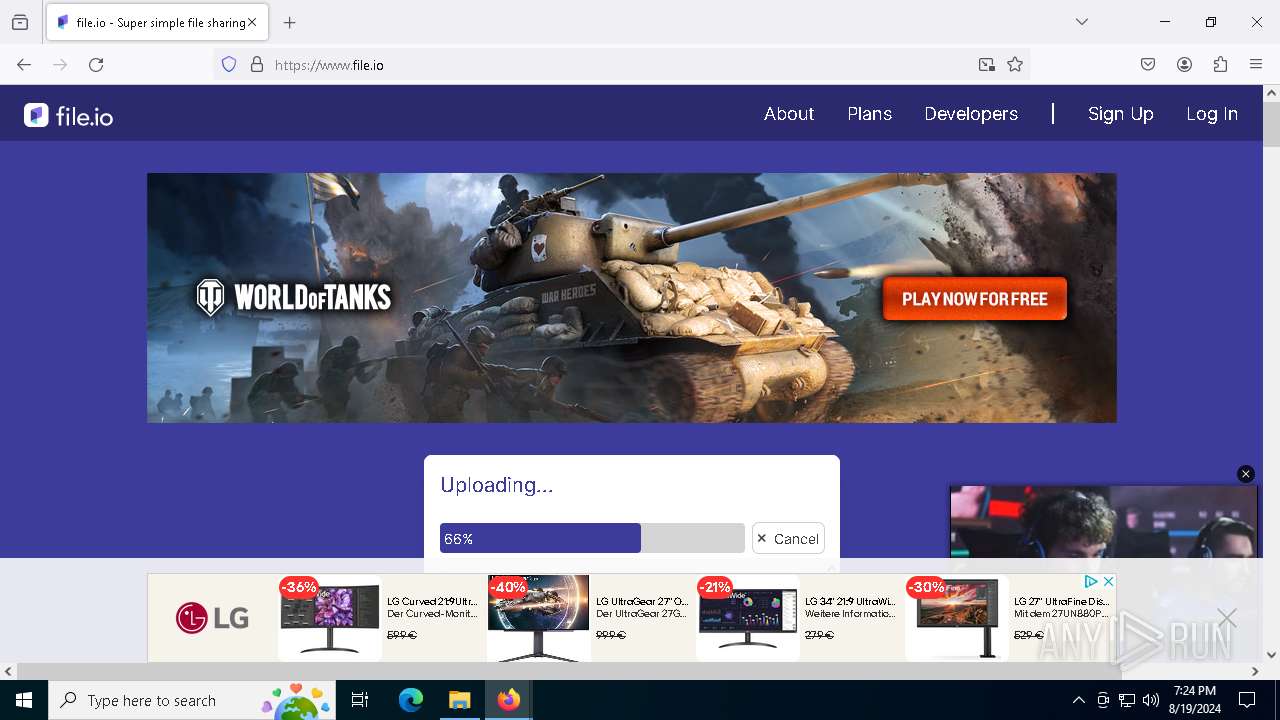Click AdChoices triangle icon on LG ad
The image size is (1280, 720).
[1091, 581]
